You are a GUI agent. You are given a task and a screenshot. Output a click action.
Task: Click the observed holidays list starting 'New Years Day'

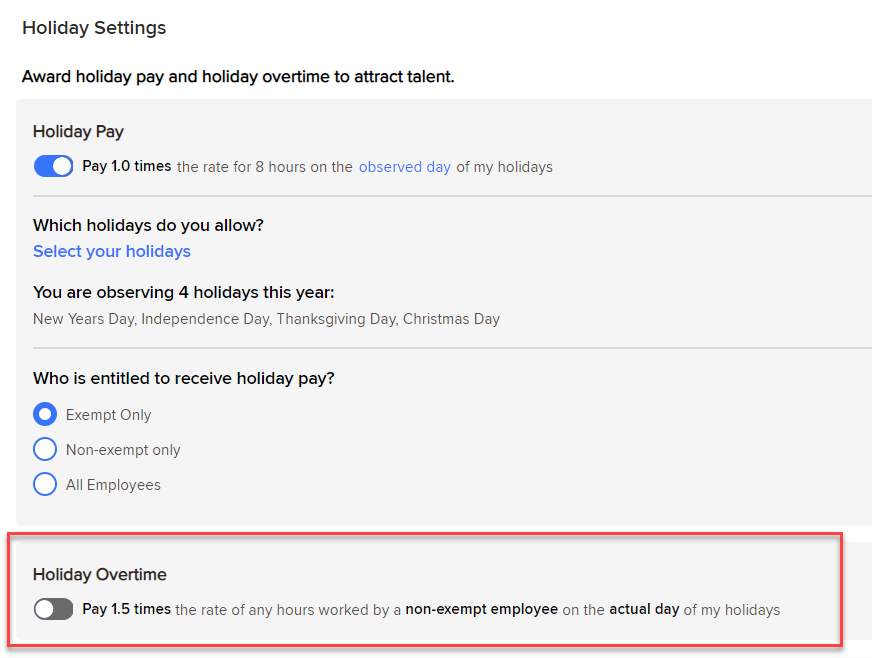click(266, 319)
